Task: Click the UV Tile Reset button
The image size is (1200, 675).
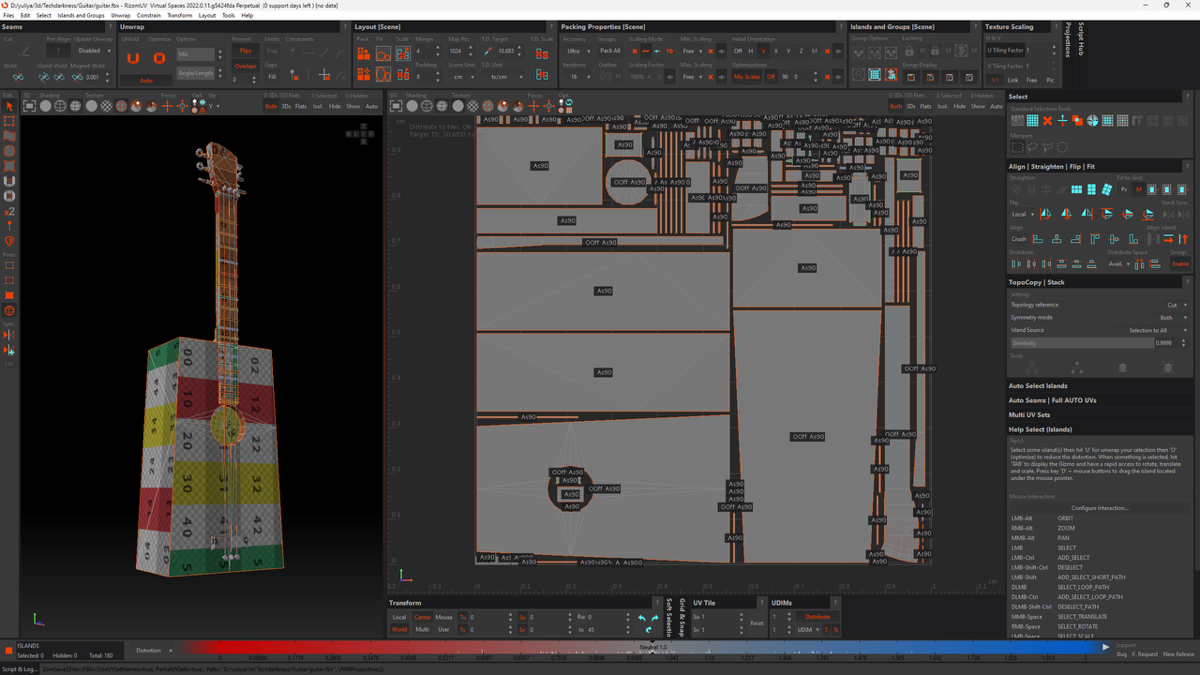Action: click(757, 624)
